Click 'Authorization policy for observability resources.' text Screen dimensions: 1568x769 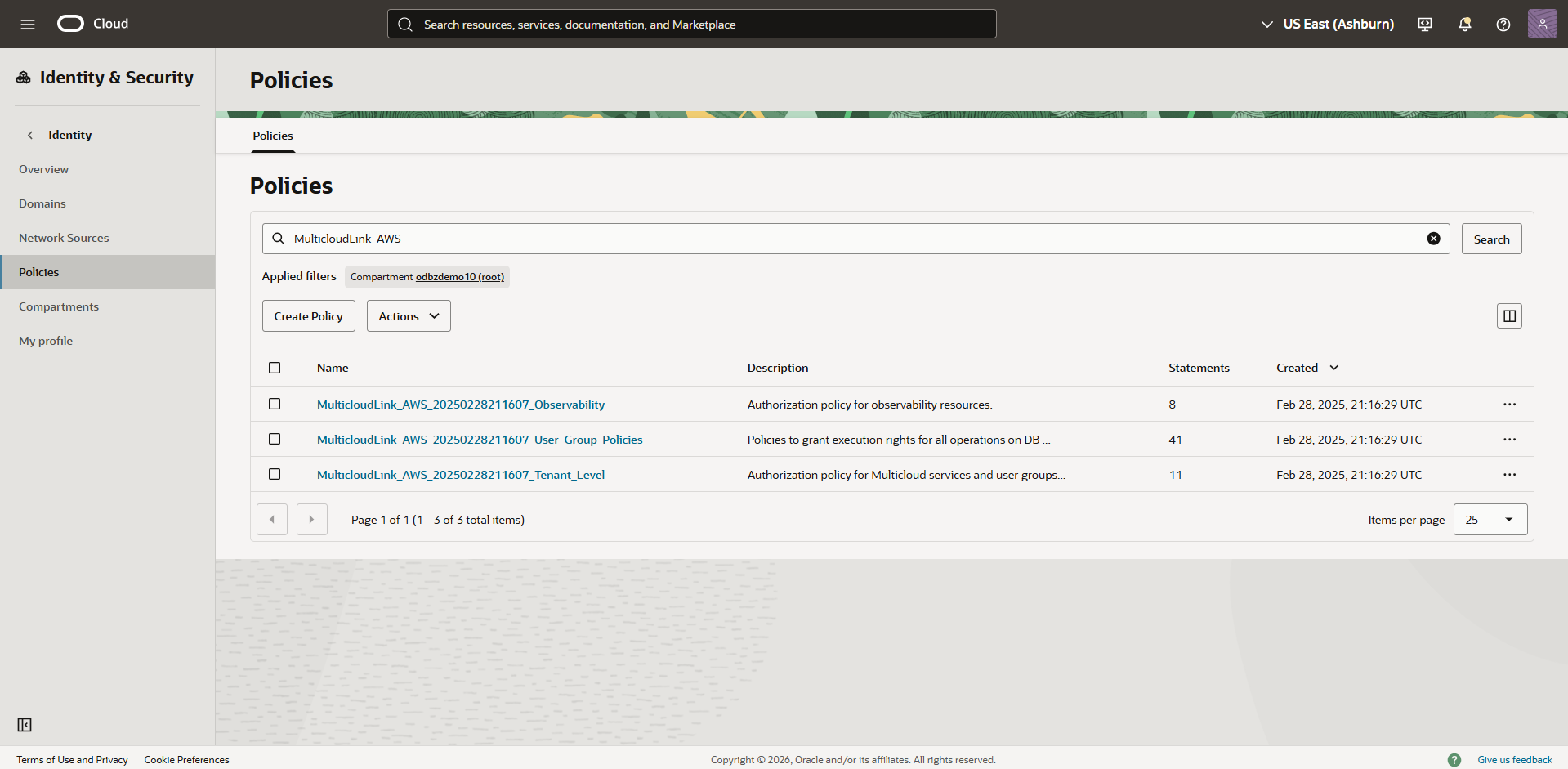[x=869, y=405]
